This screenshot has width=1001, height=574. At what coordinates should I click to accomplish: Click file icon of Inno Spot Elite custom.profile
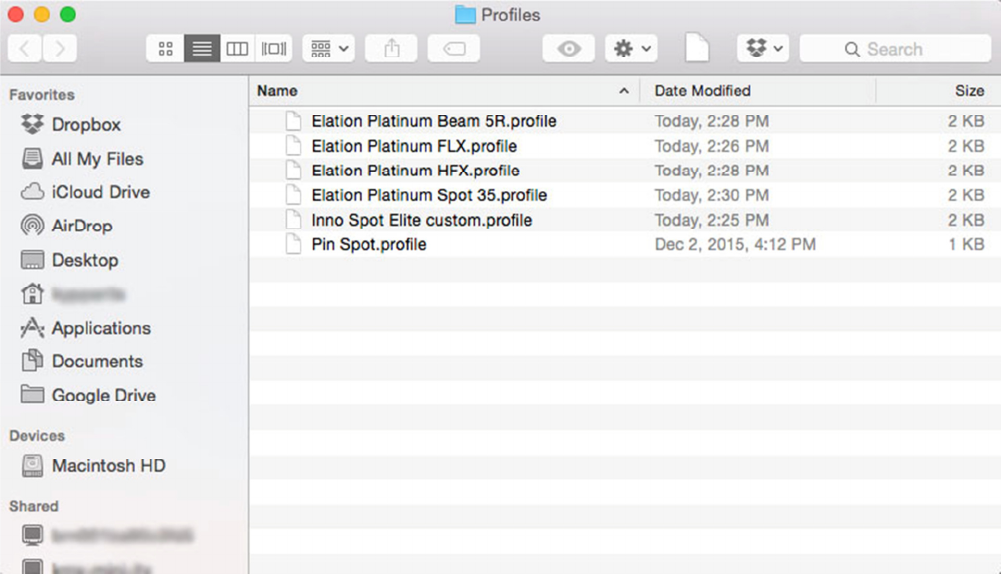(x=293, y=220)
